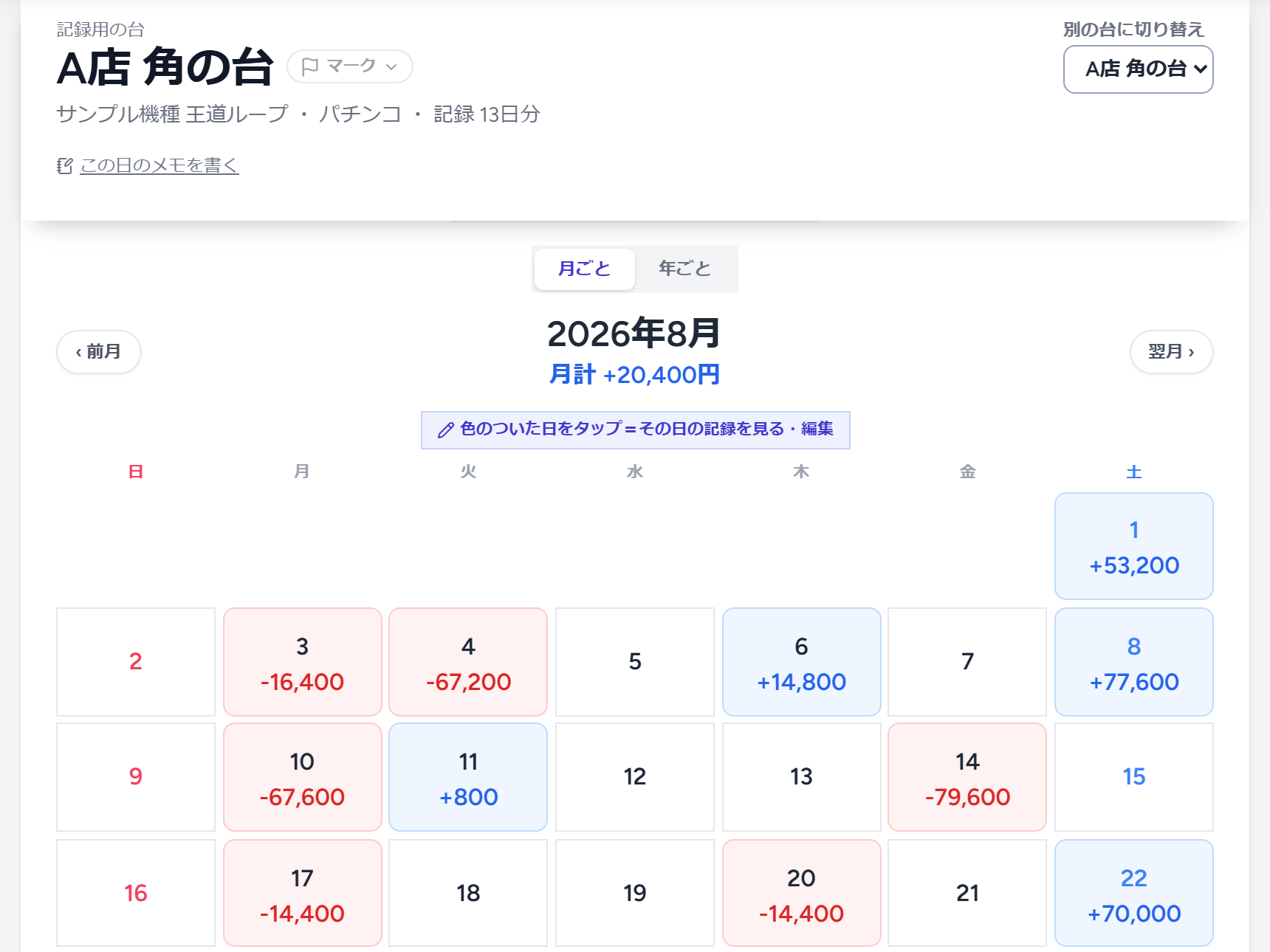Switch to the 月ごと tab

pos(584,269)
